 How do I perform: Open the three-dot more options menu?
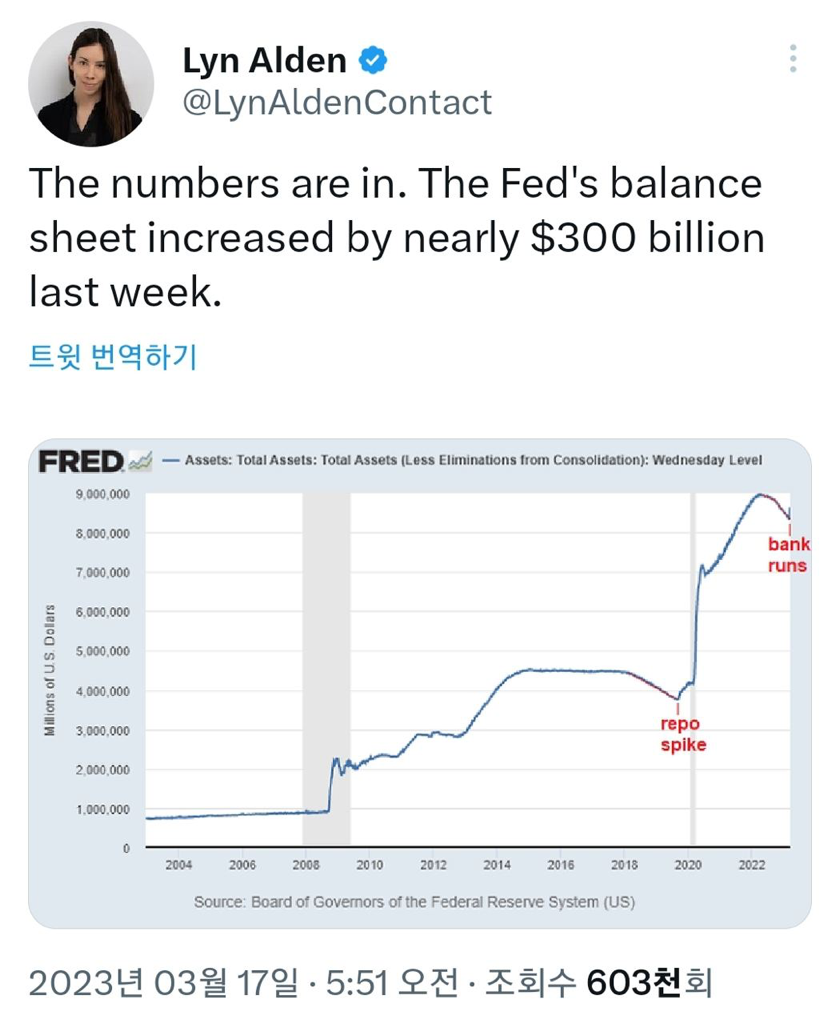coord(793,58)
